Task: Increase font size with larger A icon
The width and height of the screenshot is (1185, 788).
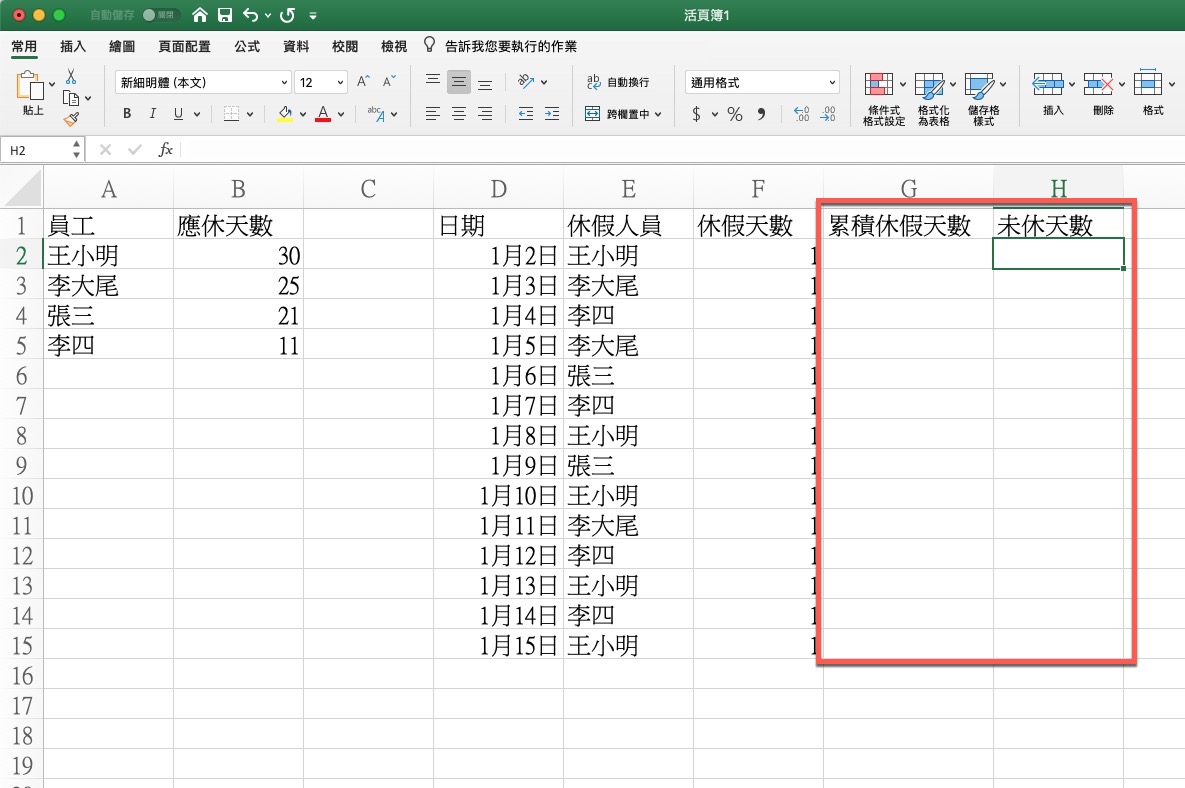Action: (364, 82)
